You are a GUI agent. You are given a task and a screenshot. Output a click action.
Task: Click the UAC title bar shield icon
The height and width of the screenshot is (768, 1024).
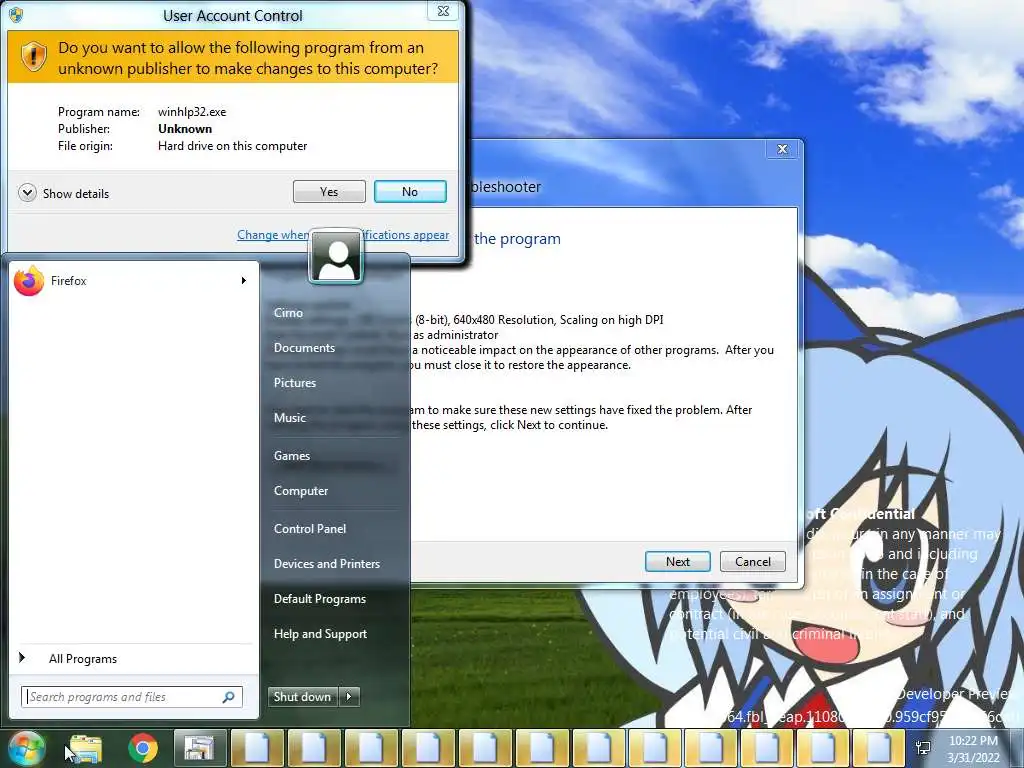click(16, 15)
